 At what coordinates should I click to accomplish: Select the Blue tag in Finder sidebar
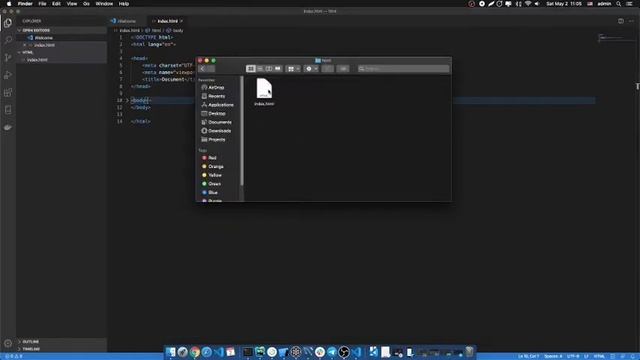pyautogui.click(x=213, y=192)
